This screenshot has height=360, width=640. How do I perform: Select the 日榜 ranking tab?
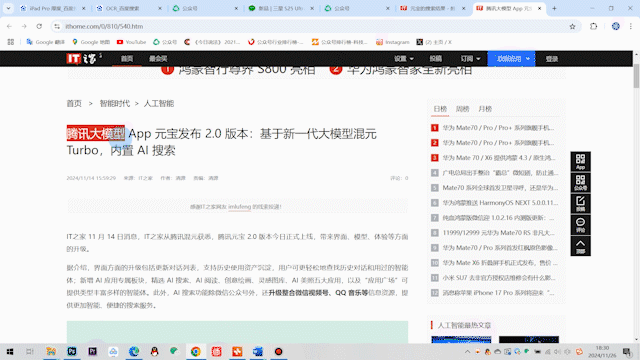[440, 109]
